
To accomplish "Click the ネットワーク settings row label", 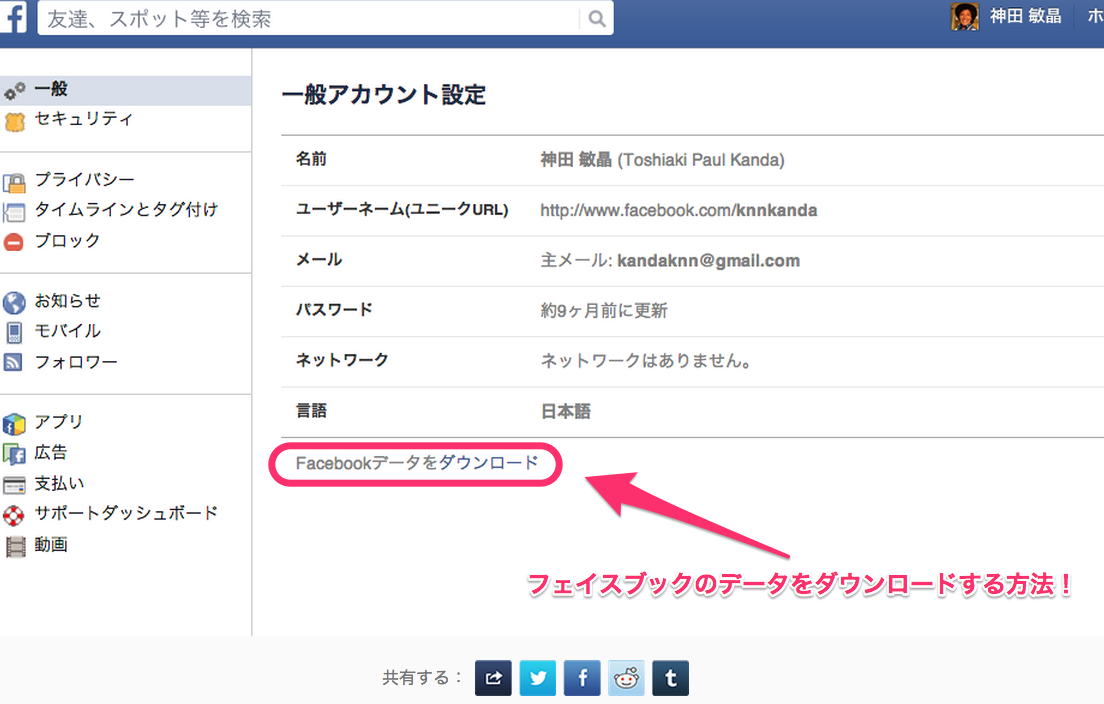I will coord(342,360).
